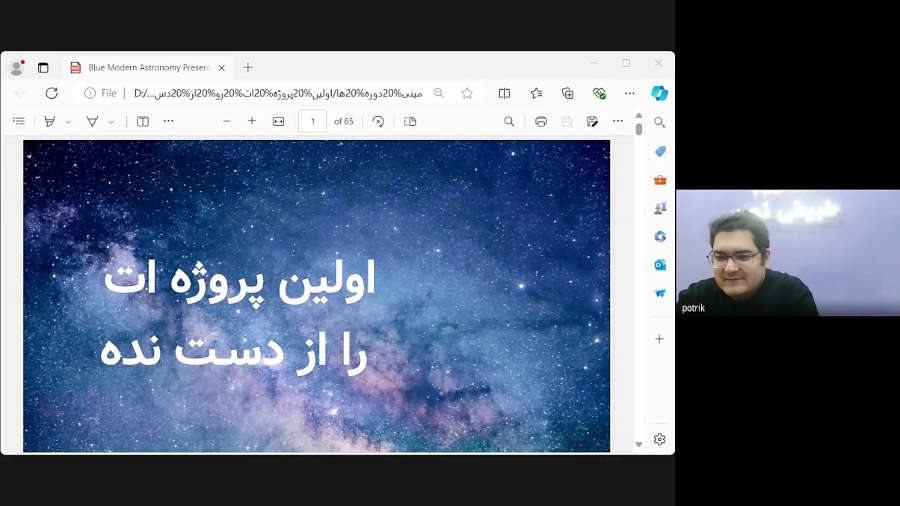
Task: Show the PDF table of contents
Action: coord(19,121)
